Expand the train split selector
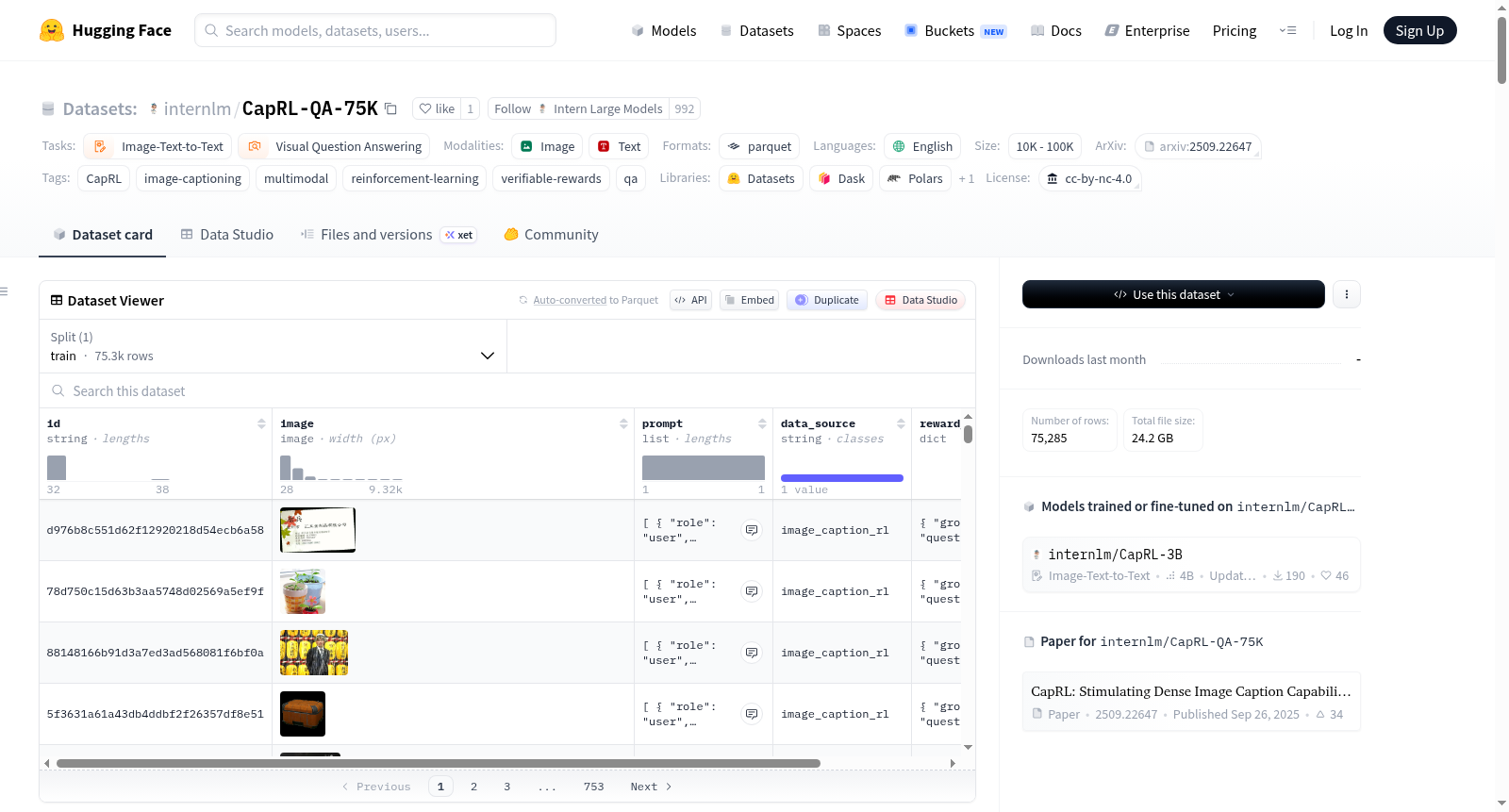Viewport: 1509px width, 812px height. (274, 346)
